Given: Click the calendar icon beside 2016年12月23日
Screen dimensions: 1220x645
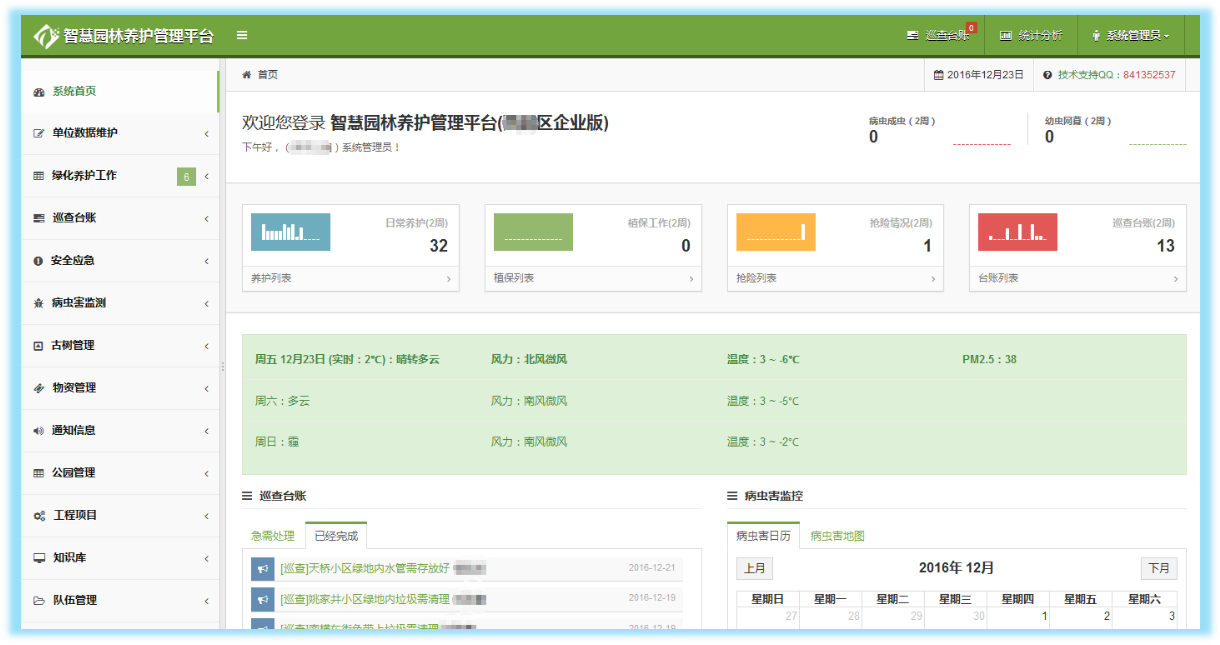Looking at the screenshot, I should pos(938,75).
